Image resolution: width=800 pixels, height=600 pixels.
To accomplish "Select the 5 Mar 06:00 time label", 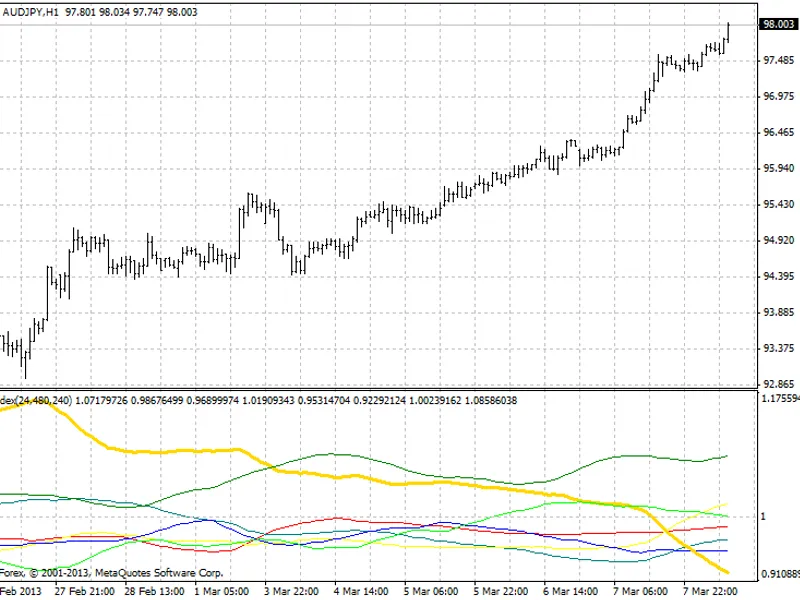I will tap(431, 591).
